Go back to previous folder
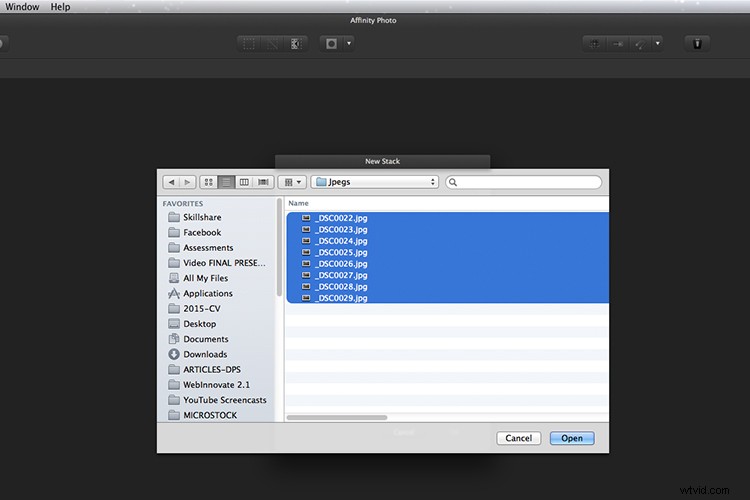The image size is (750, 500). [x=171, y=182]
